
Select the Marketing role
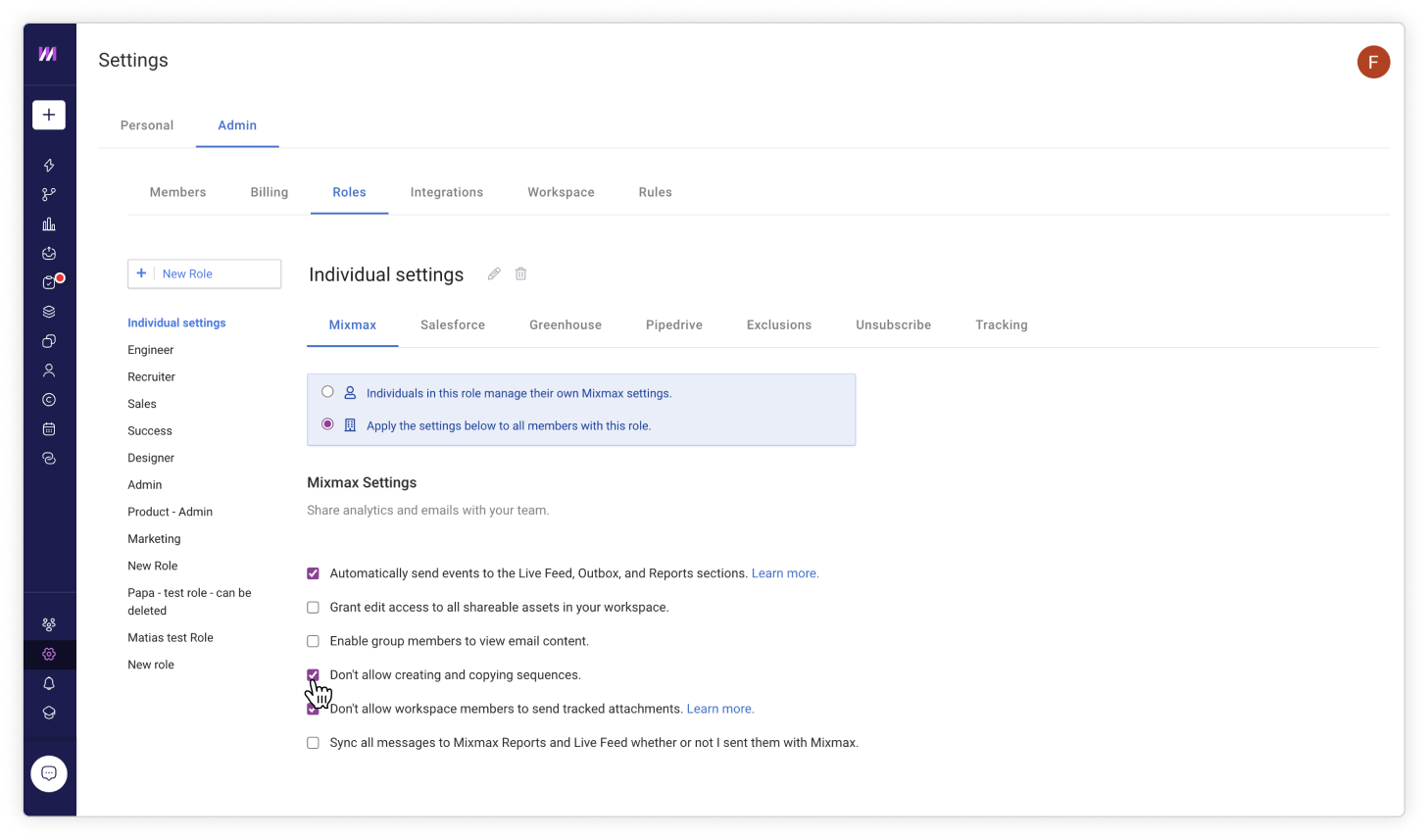tap(154, 539)
